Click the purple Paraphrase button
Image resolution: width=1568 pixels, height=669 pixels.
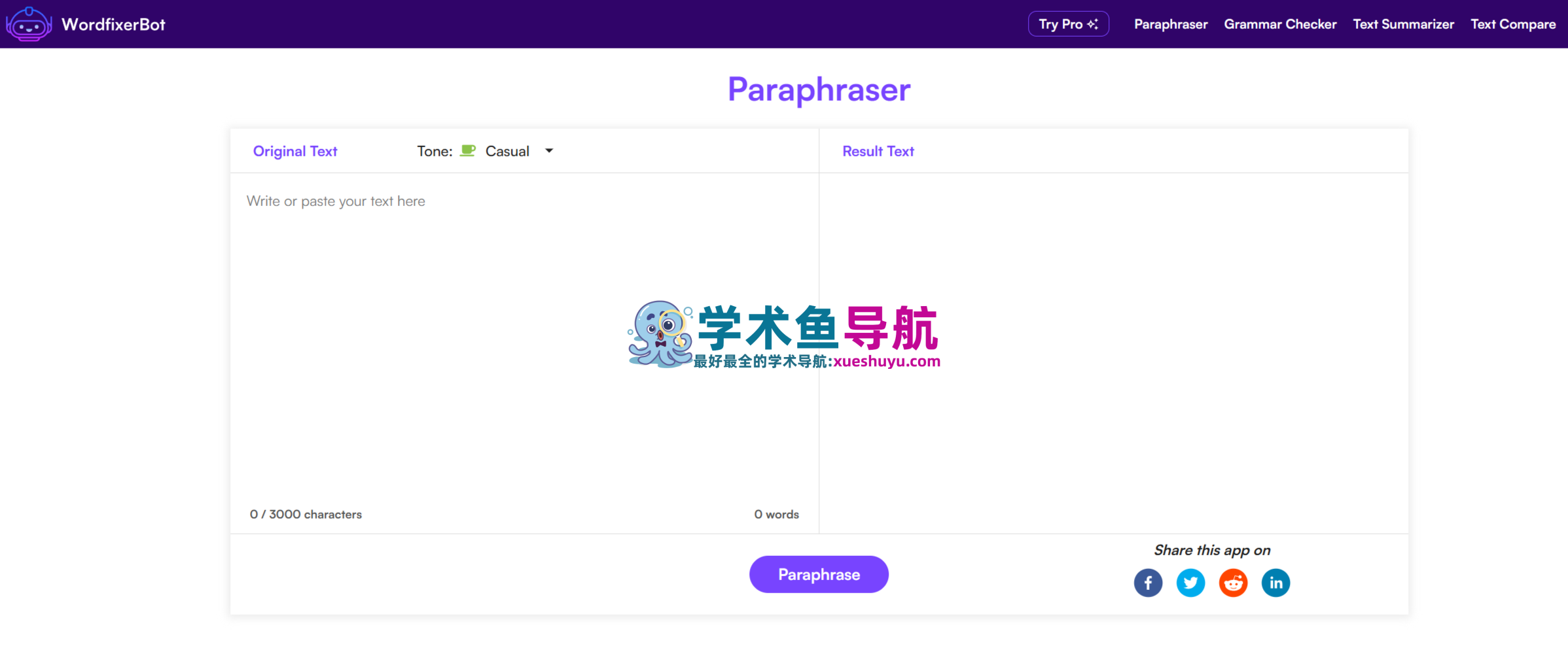tap(819, 574)
